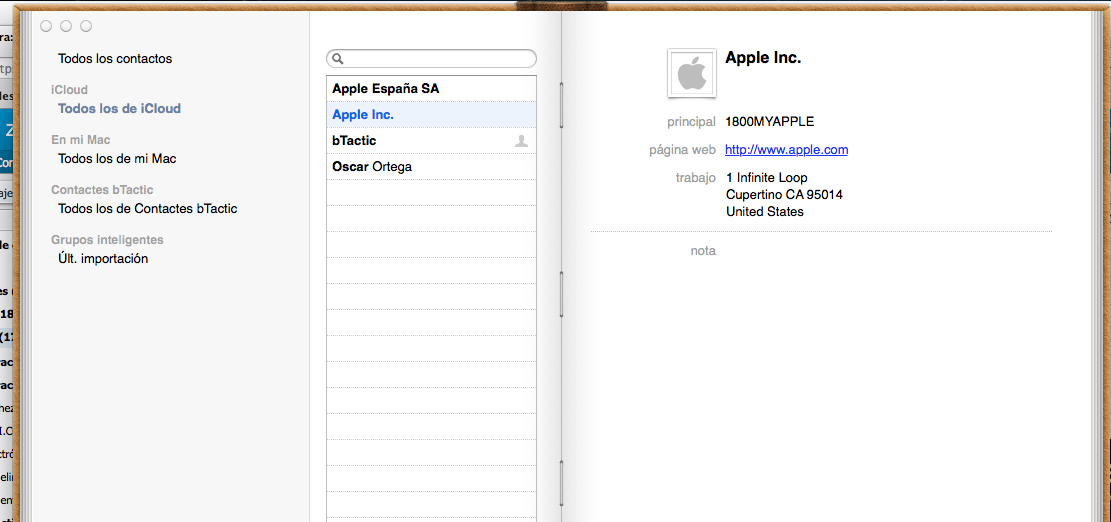Minimize the Contacts window

pos(66,26)
